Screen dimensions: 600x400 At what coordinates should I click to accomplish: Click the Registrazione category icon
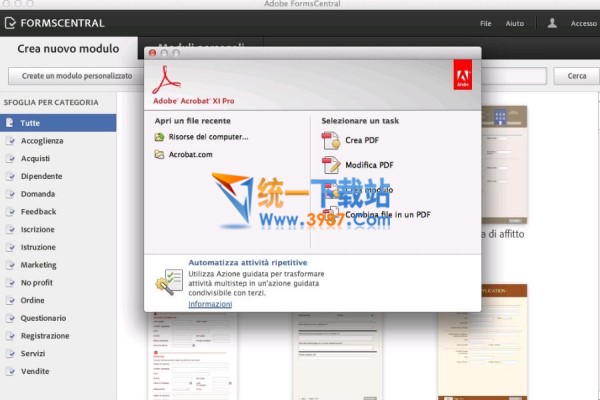click(x=10, y=336)
